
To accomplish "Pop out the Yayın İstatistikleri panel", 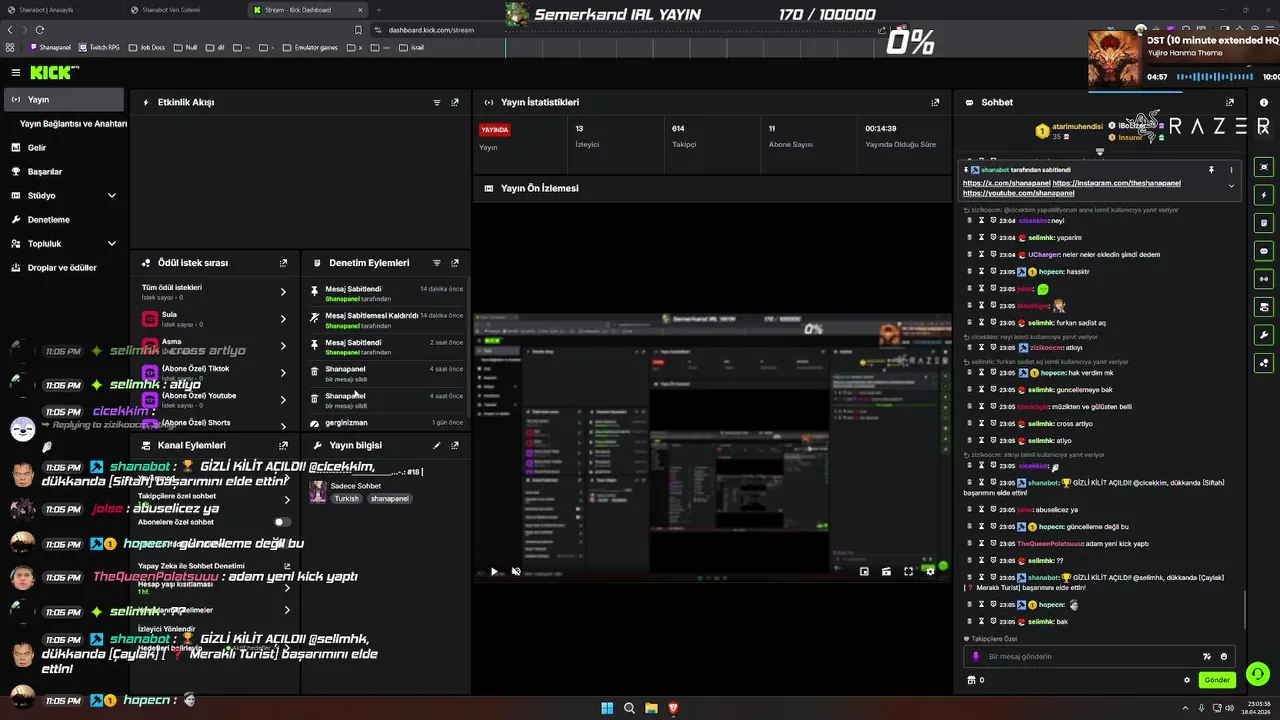I will click(935, 102).
